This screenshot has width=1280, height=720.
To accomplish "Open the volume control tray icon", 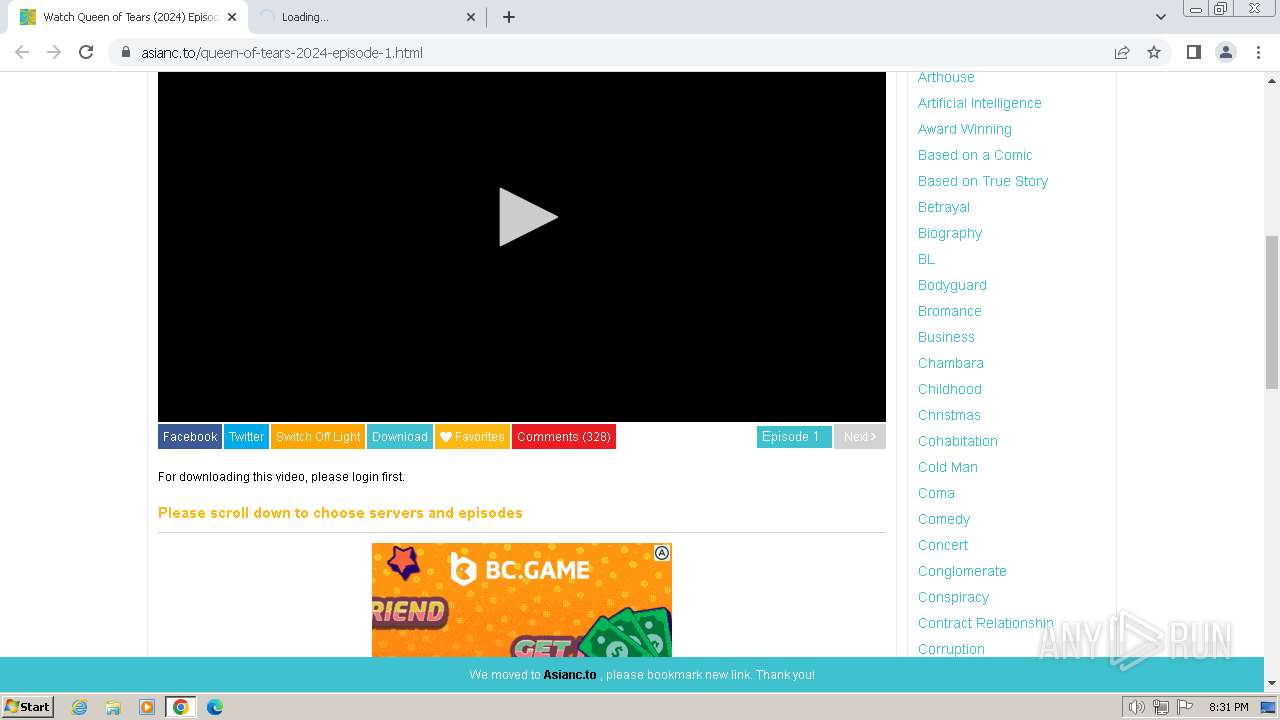I will 1136,707.
